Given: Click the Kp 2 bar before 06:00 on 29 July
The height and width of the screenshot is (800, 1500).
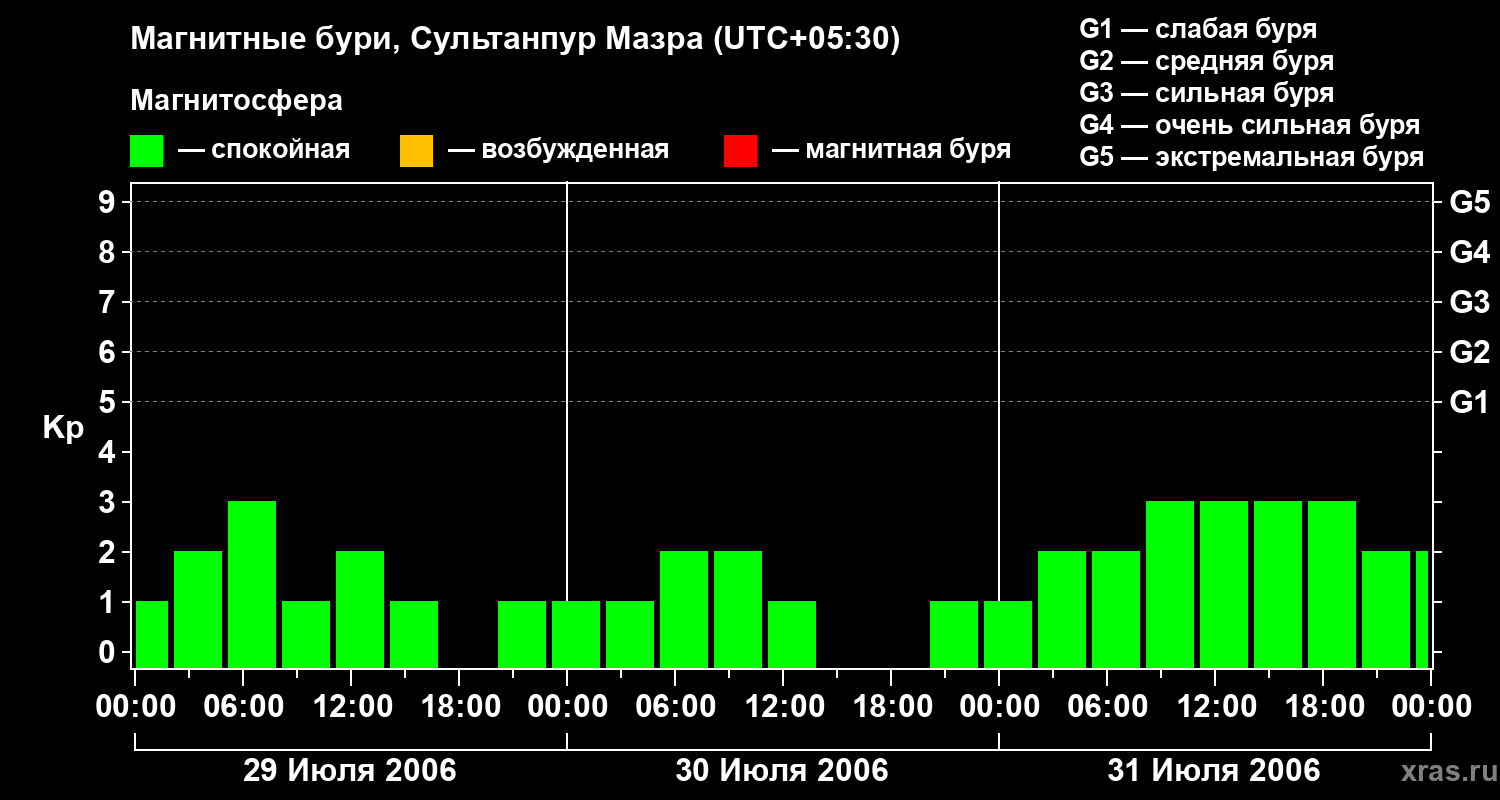Looking at the screenshot, I should click(198, 609).
